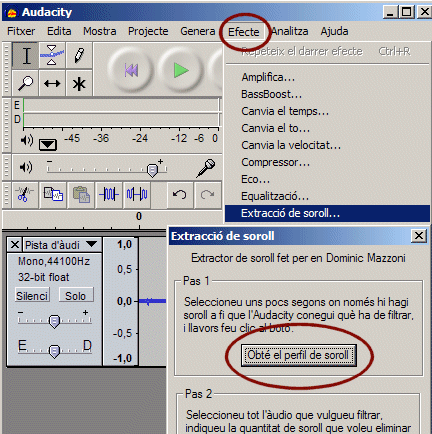Screen dimensions: 432x434
Task: Select the Multi-tool asterisk icon
Action: [79, 83]
